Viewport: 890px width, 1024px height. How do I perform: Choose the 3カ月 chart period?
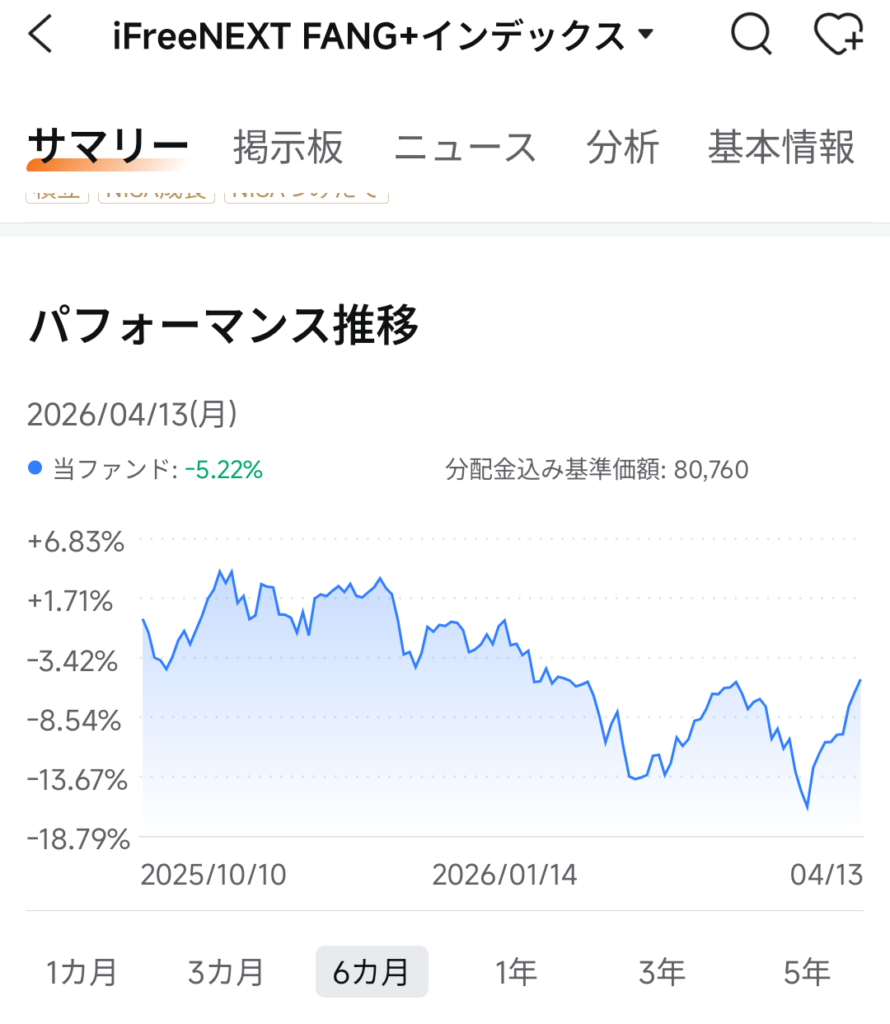[x=226, y=971]
